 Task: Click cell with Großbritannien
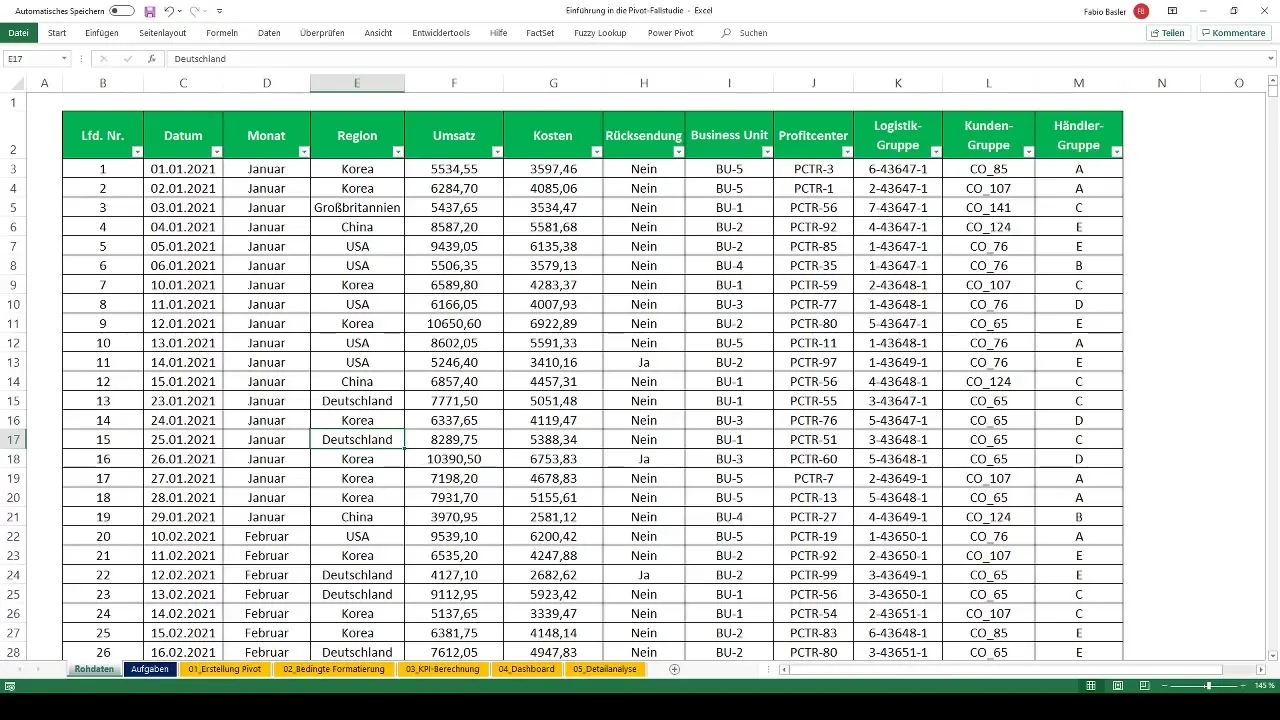tap(357, 207)
